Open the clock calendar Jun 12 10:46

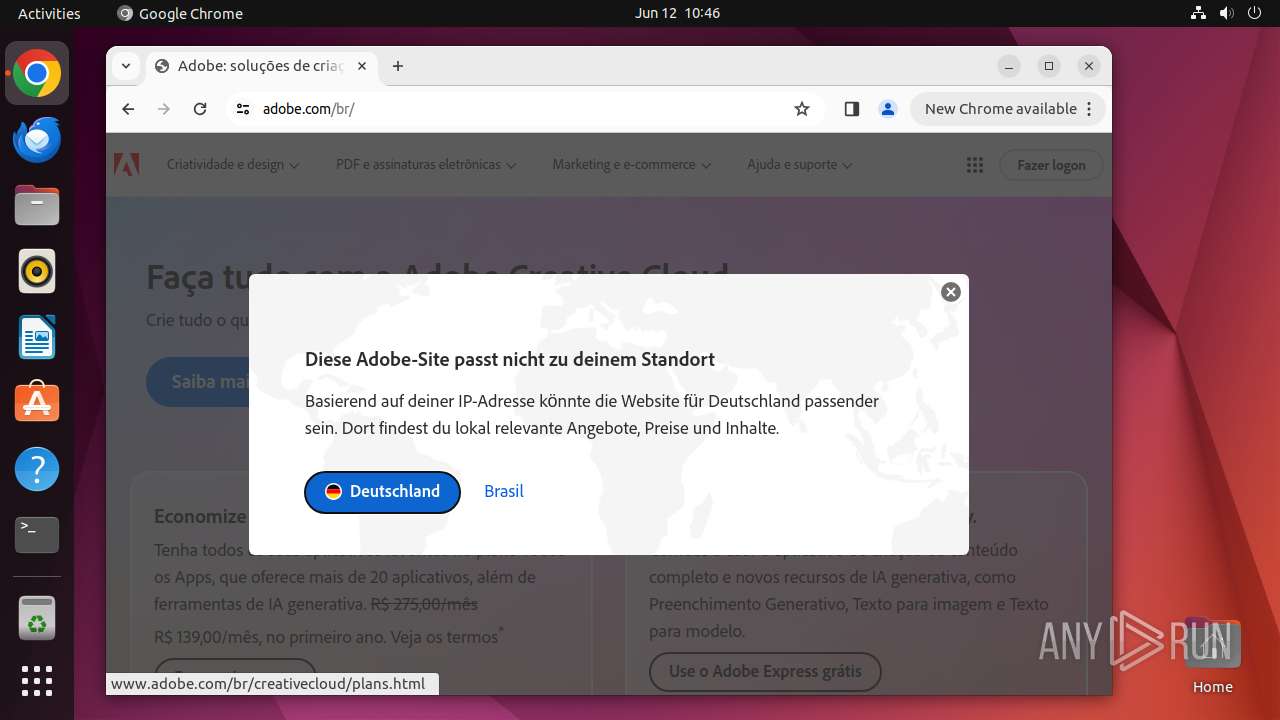[x=677, y=13]
